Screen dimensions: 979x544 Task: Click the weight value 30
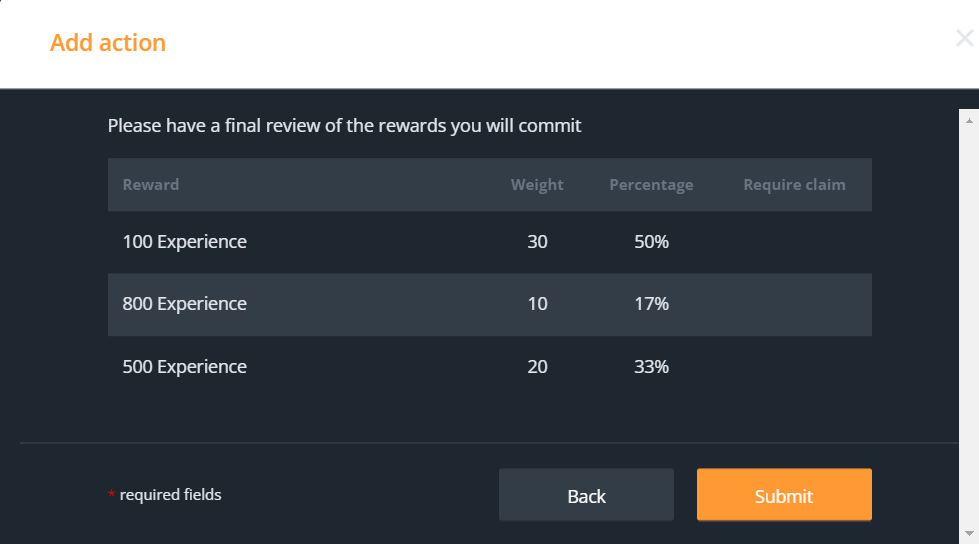point(537,242)
